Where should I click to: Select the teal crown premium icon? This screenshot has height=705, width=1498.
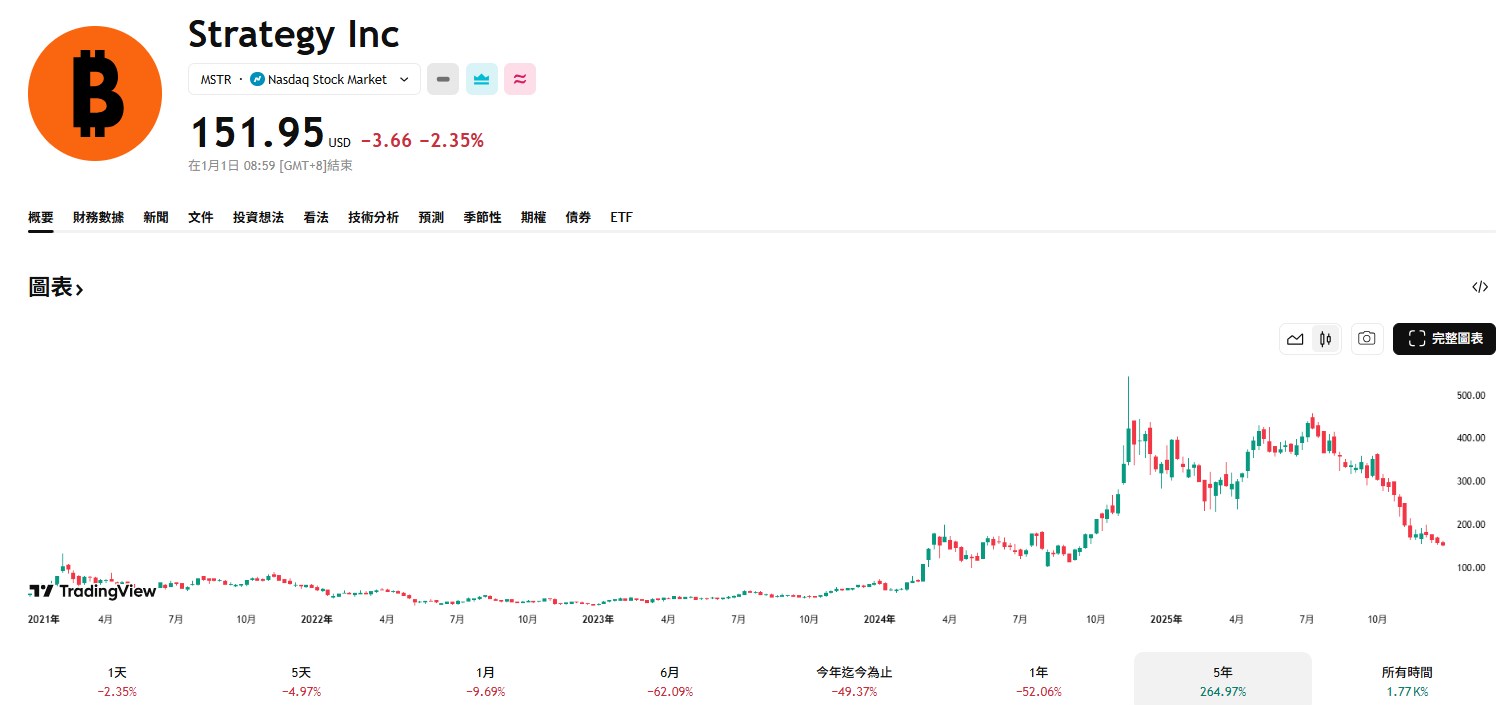click(x=481, y=78)
